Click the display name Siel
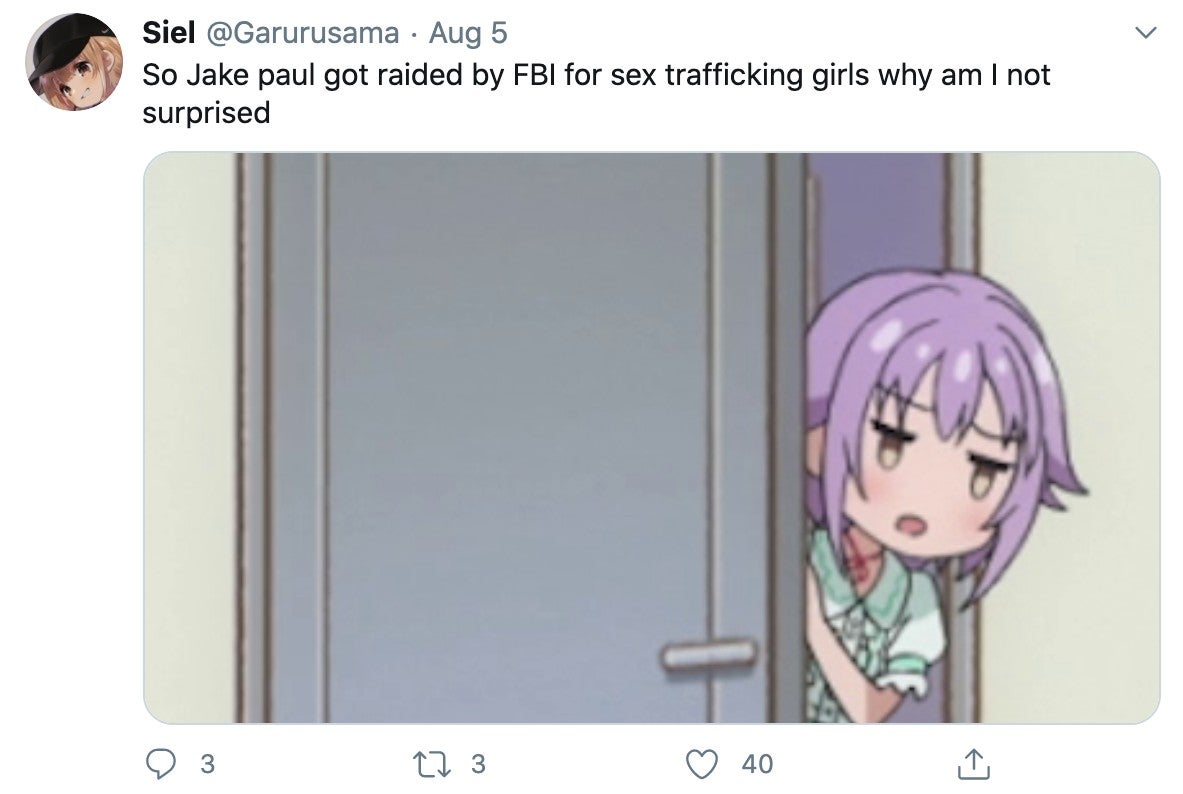The image size is (1183, 794). (x=169, y=33)
